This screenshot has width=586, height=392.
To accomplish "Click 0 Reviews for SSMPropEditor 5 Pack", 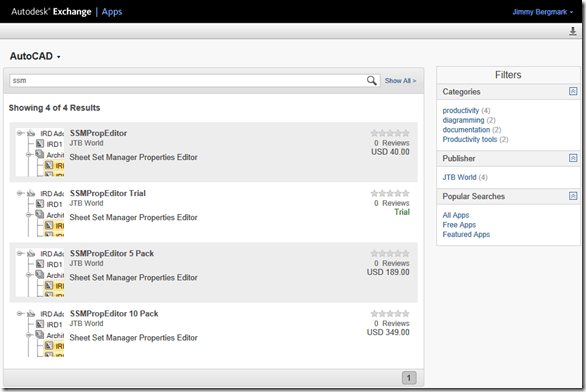I will (392, 263).
